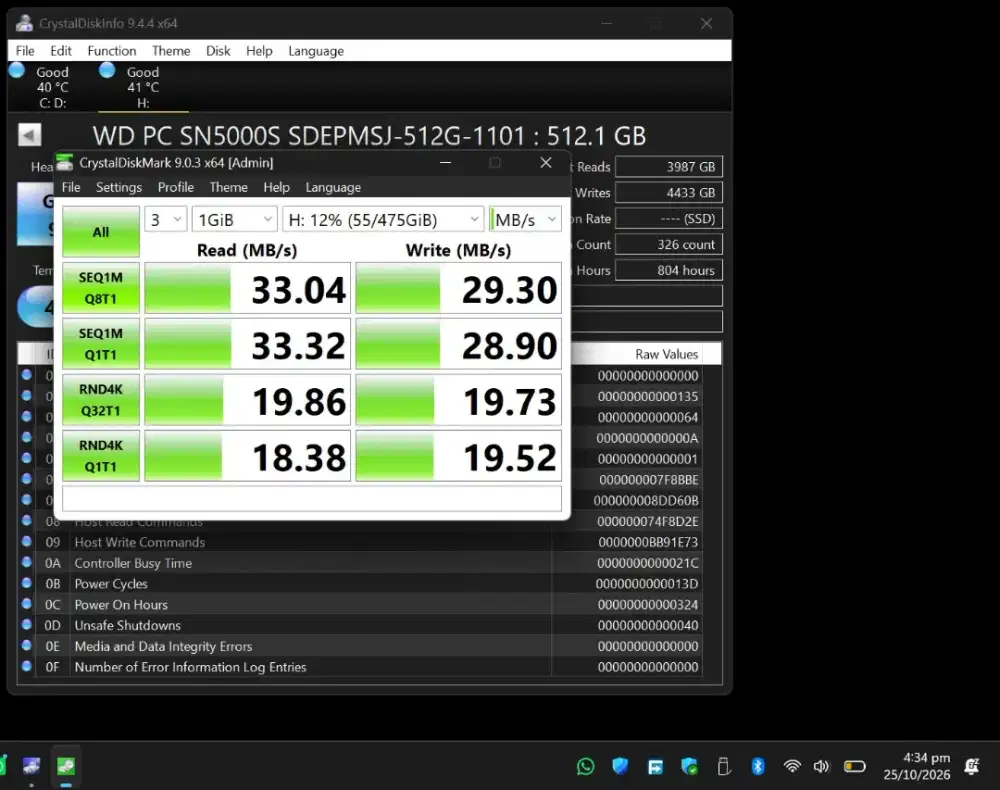Go to previous disk with arrow button
Viewport: 1000px width, 790px height.
29,135
